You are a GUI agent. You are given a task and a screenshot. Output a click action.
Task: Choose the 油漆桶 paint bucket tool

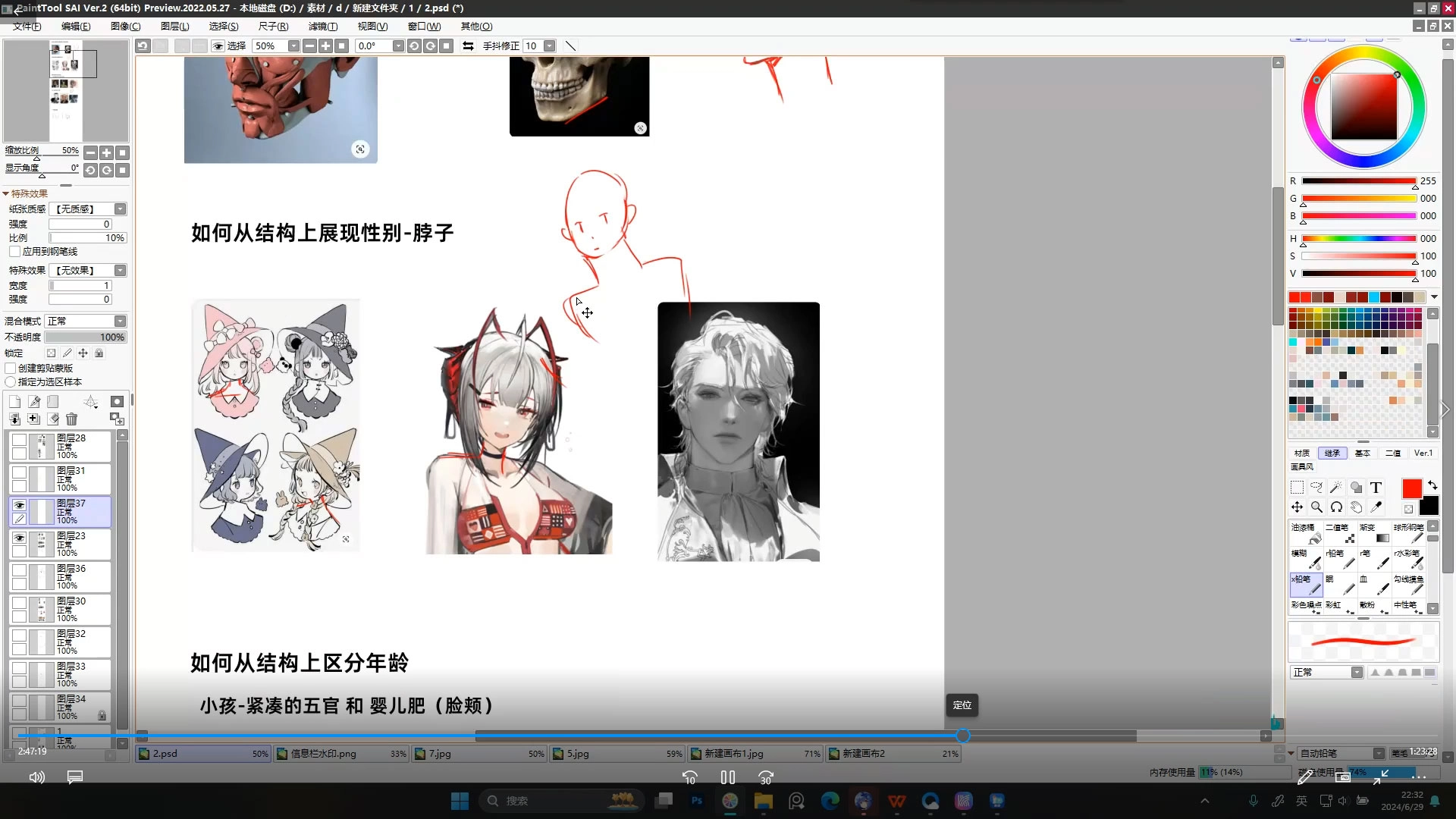pos(1306,533)
